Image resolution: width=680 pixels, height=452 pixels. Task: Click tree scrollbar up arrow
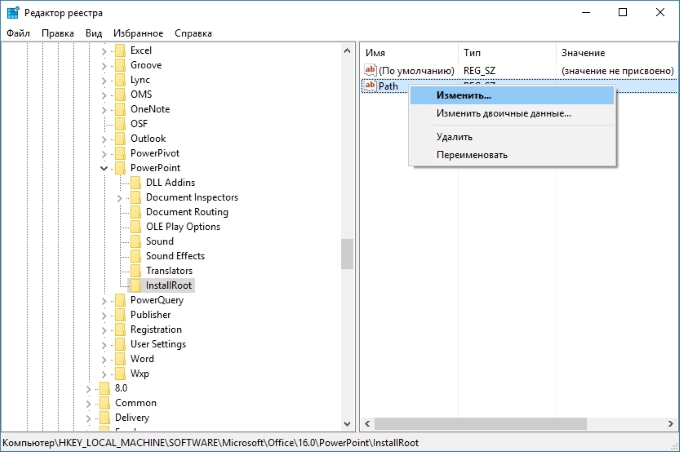point(347,51)
